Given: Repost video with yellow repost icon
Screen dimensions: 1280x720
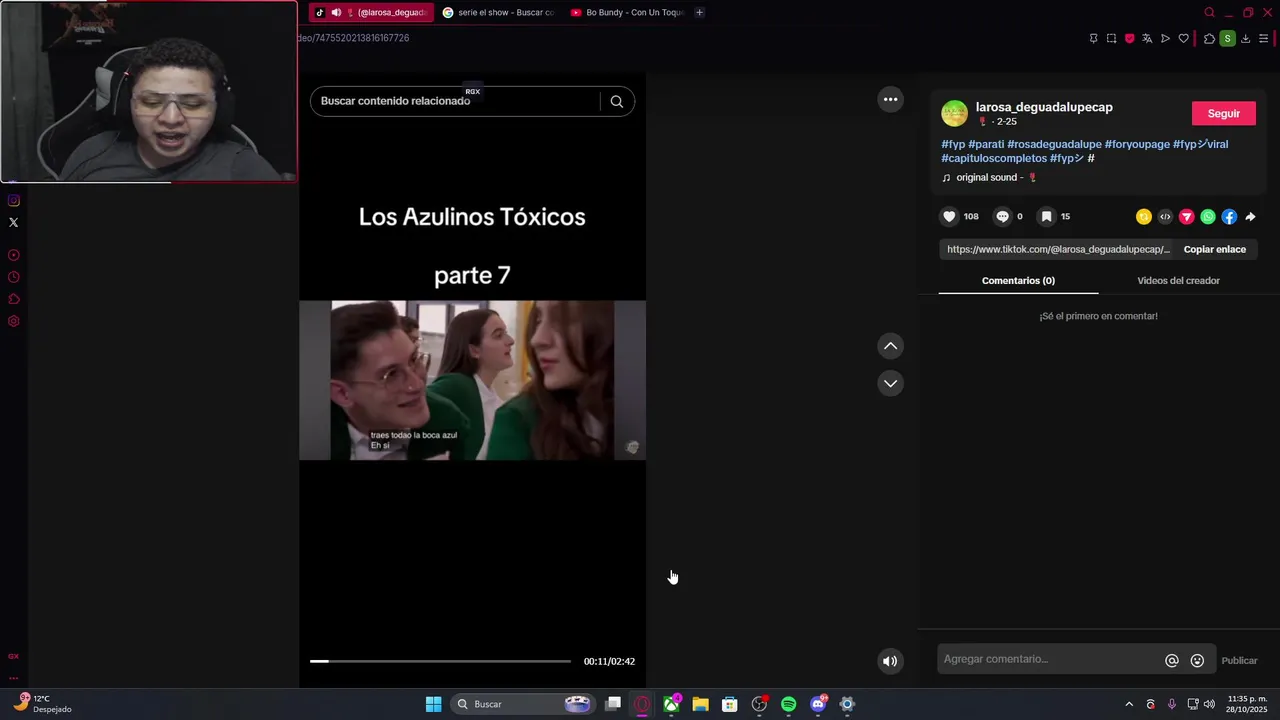Looking at the screenshot, I should (1144, 217).
